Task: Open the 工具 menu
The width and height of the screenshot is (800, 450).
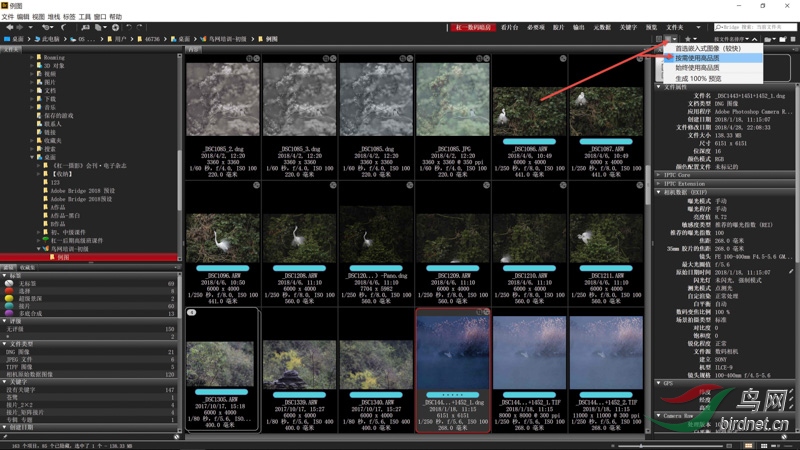Action: point(85,17)
